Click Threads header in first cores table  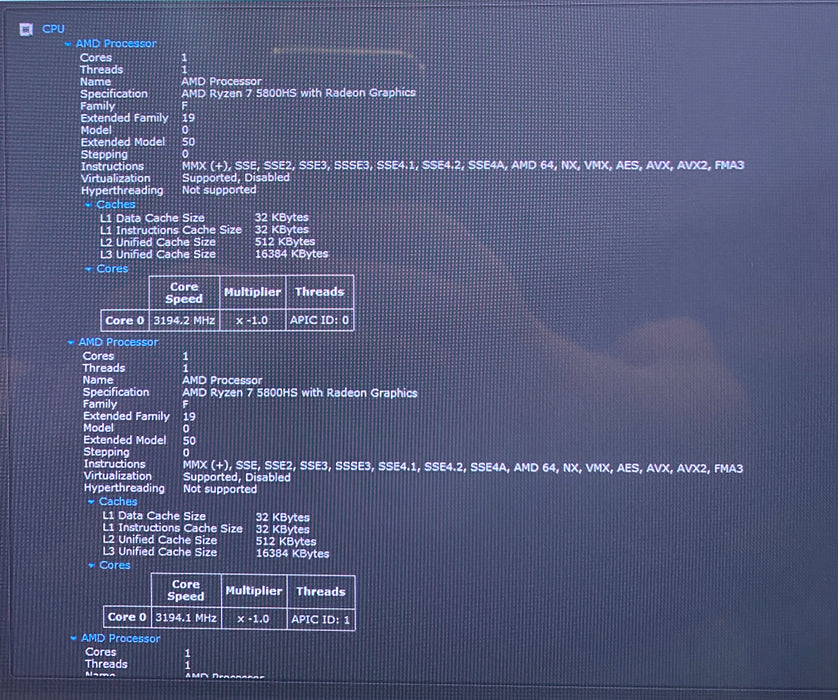[x=320, y=292]
